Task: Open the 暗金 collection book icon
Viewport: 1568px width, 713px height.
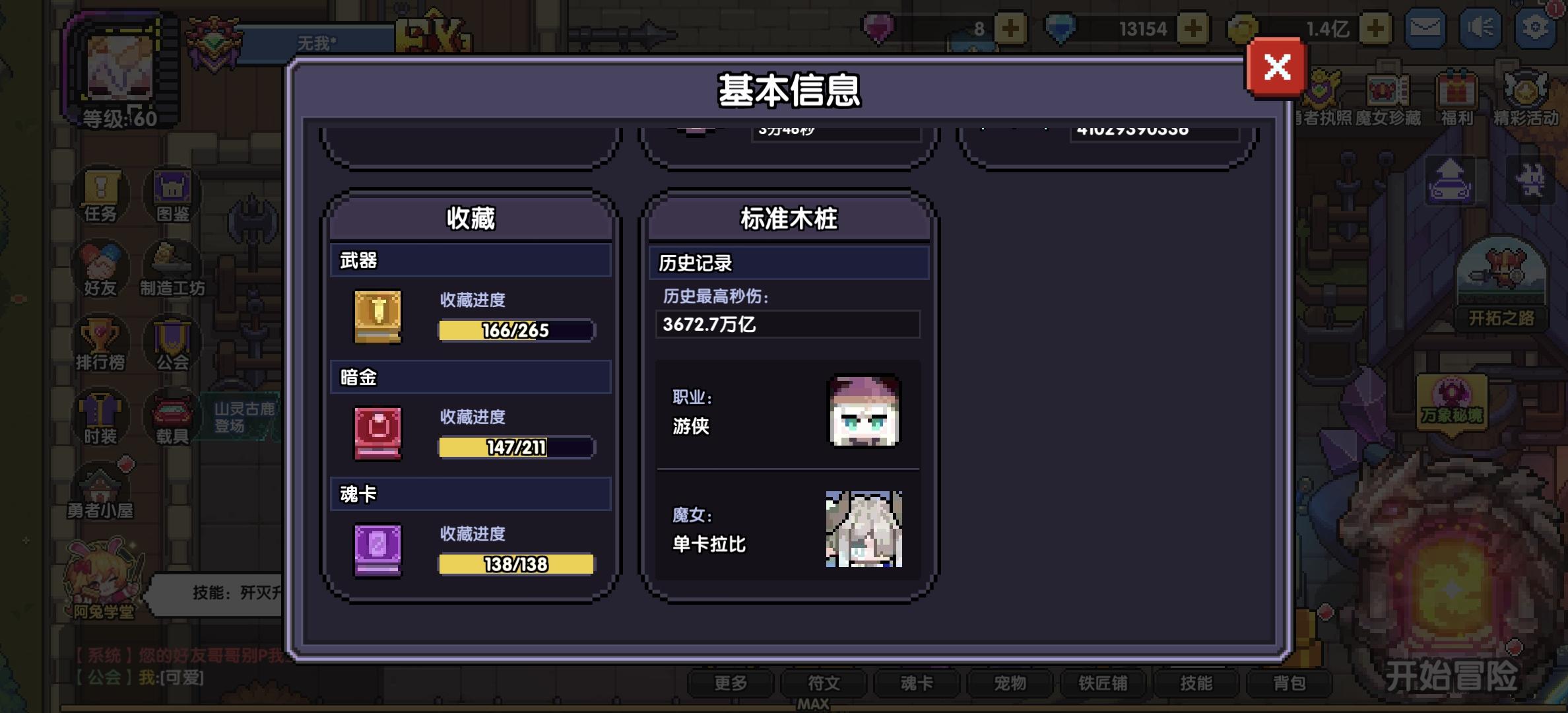Action: click(x=377, y=433)
